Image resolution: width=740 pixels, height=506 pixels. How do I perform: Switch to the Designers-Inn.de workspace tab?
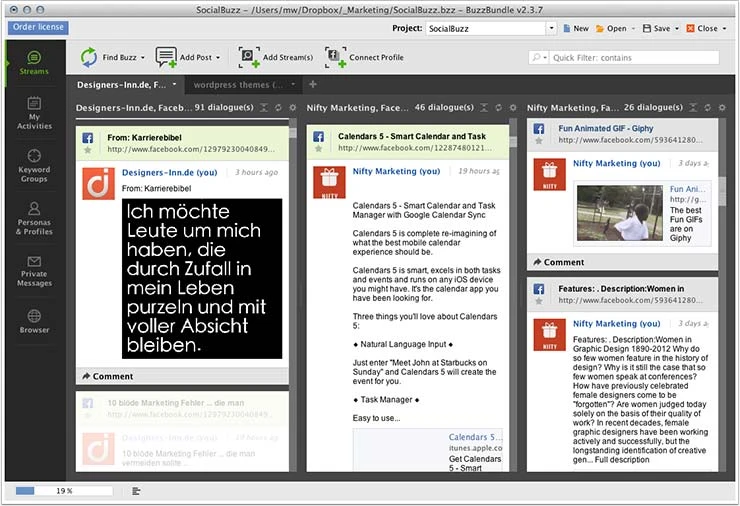121,85
